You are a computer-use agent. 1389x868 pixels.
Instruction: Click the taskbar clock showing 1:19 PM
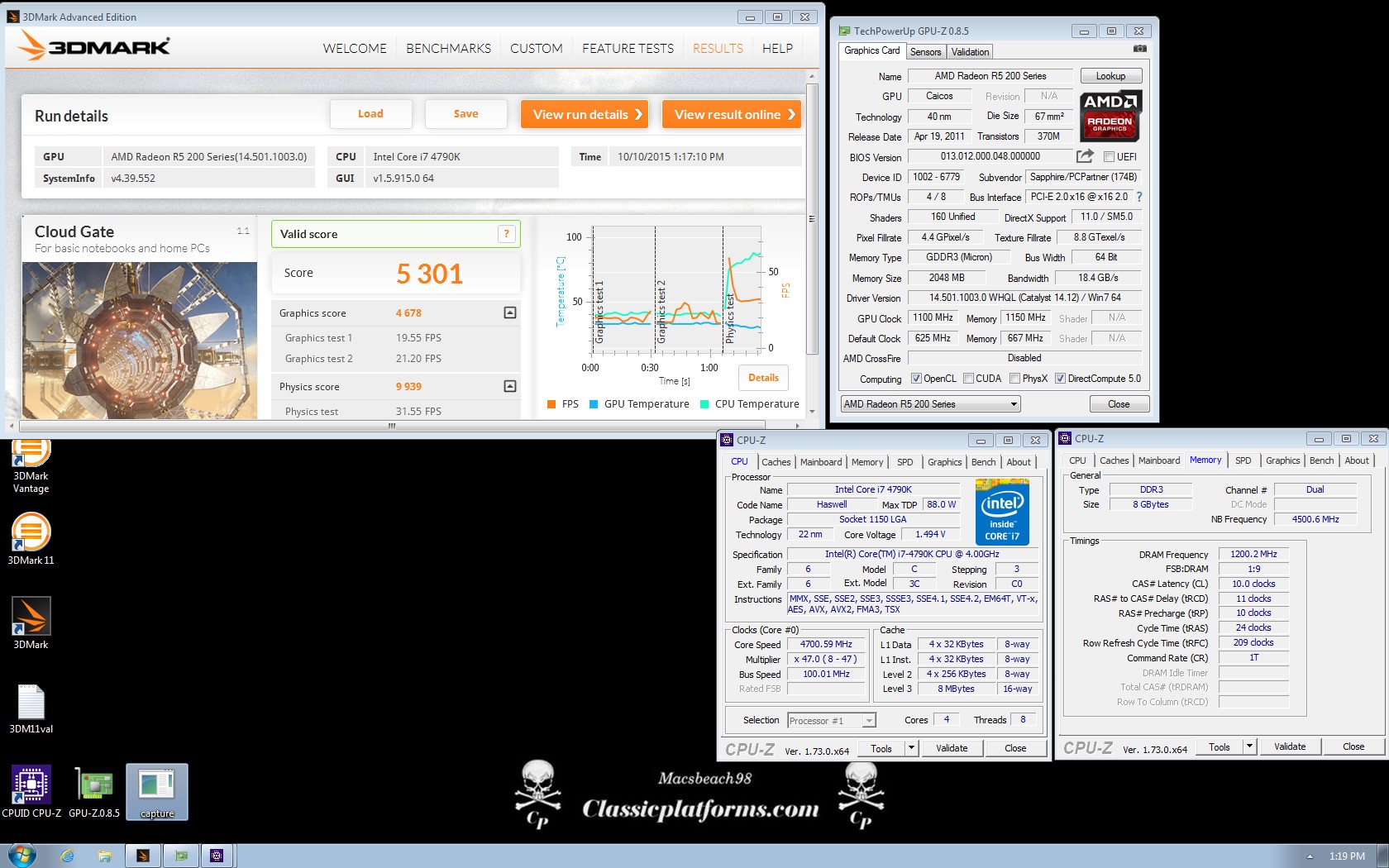(1347, 856)
